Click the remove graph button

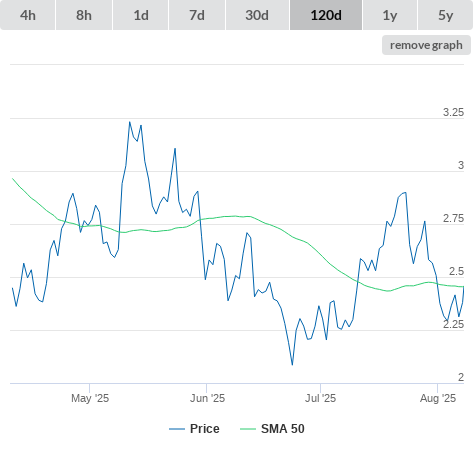426,45
